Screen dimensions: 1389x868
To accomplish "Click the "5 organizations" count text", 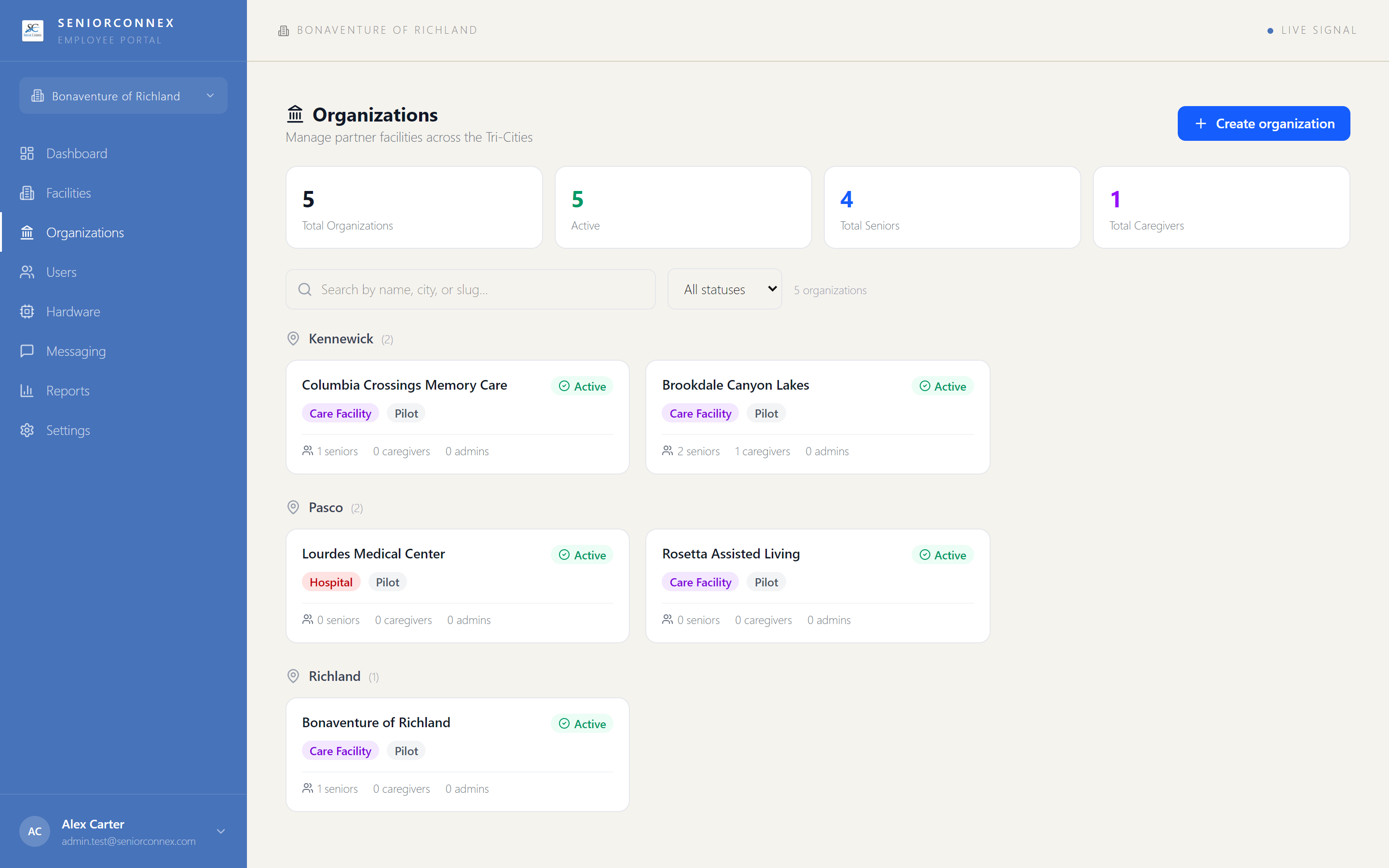I will click(830, 290).
